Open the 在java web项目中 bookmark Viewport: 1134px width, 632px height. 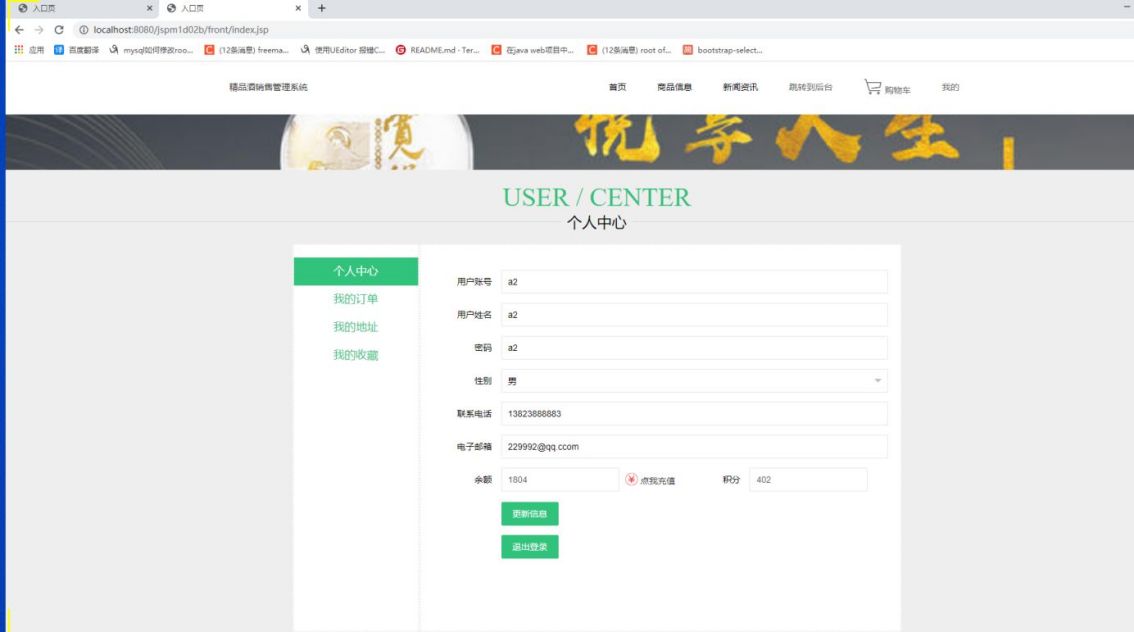(x=532, y=50)
